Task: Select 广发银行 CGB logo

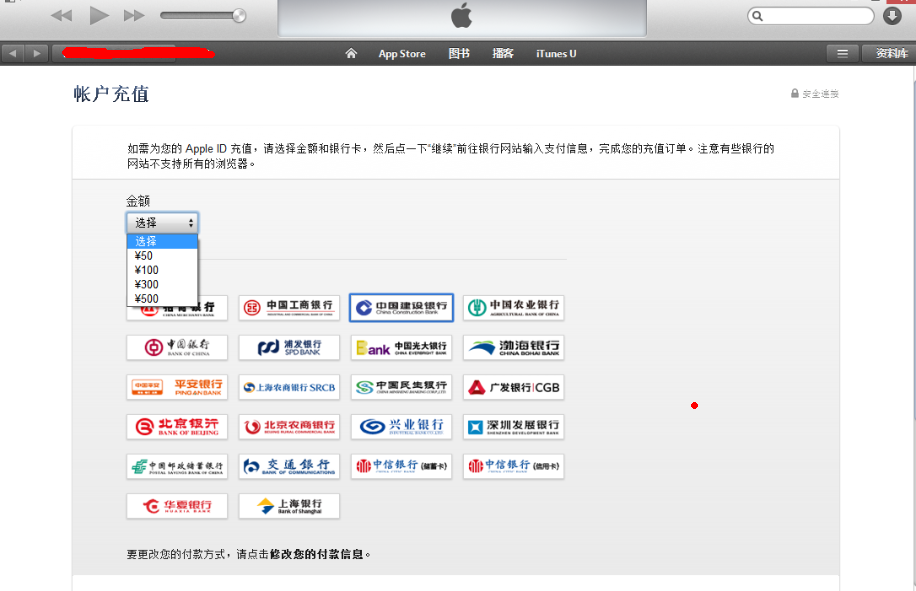Action: [x=513, y=387]
